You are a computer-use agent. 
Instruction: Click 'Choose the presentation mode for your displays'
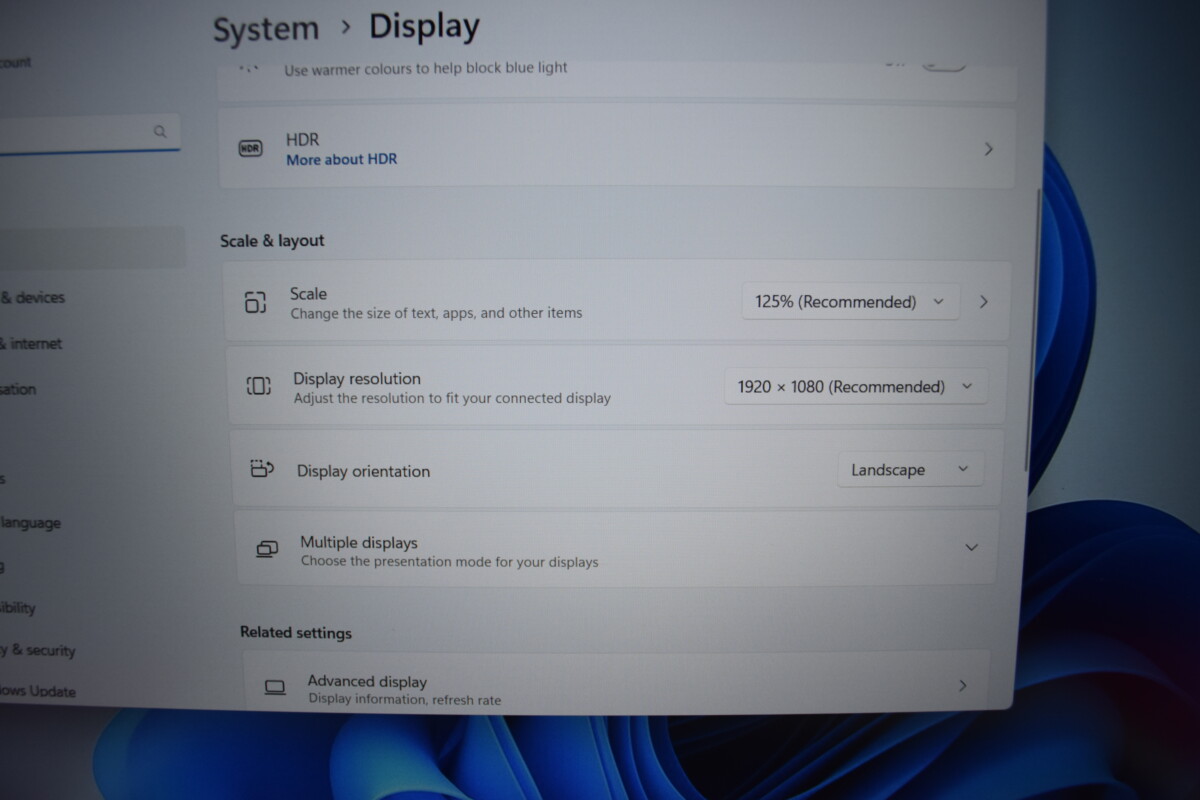[450, 562]
